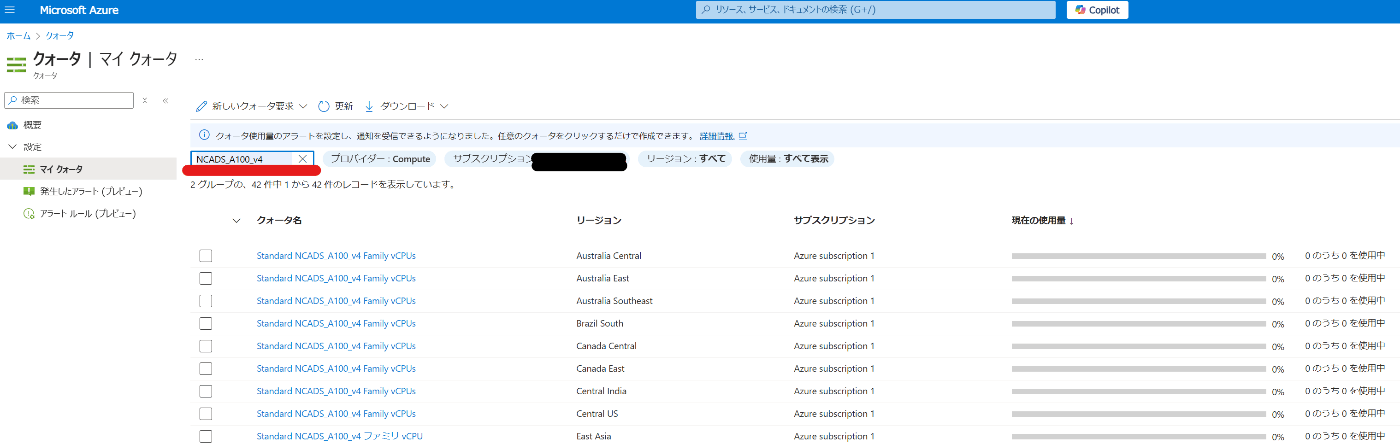This screenshot has height=444, width=1400.
Task: Sort by the クォータ名 column header
Action: [279, 220]
